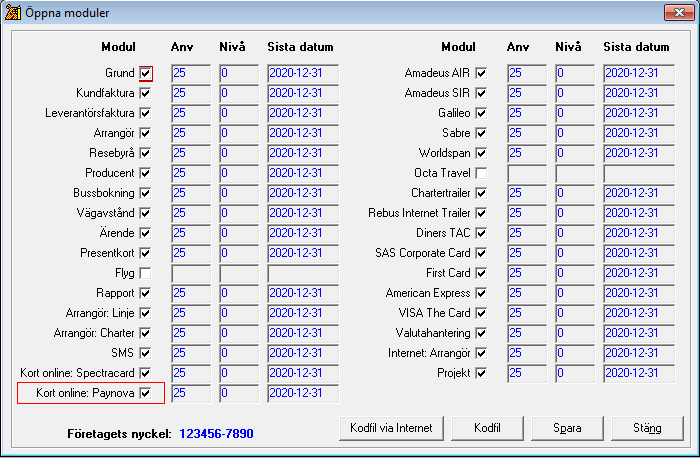Click Sista datum field for Internet: Arrangör
Viewport: 700px width, 458px height.
(639, 353)
